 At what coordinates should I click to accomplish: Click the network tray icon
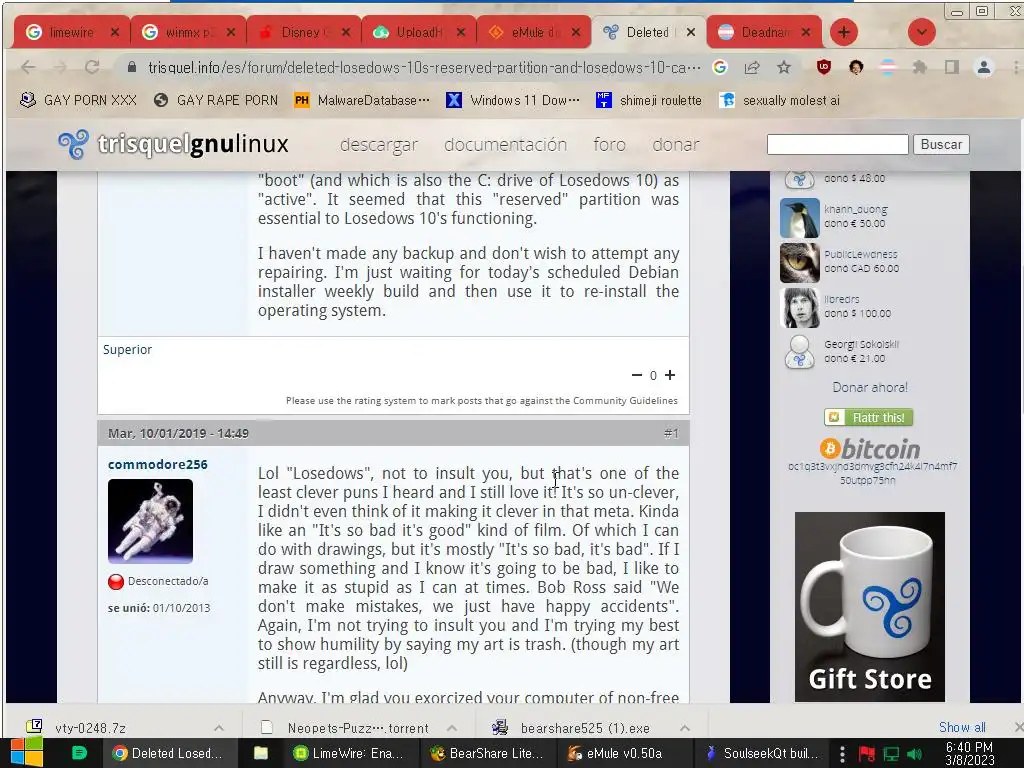891,754
